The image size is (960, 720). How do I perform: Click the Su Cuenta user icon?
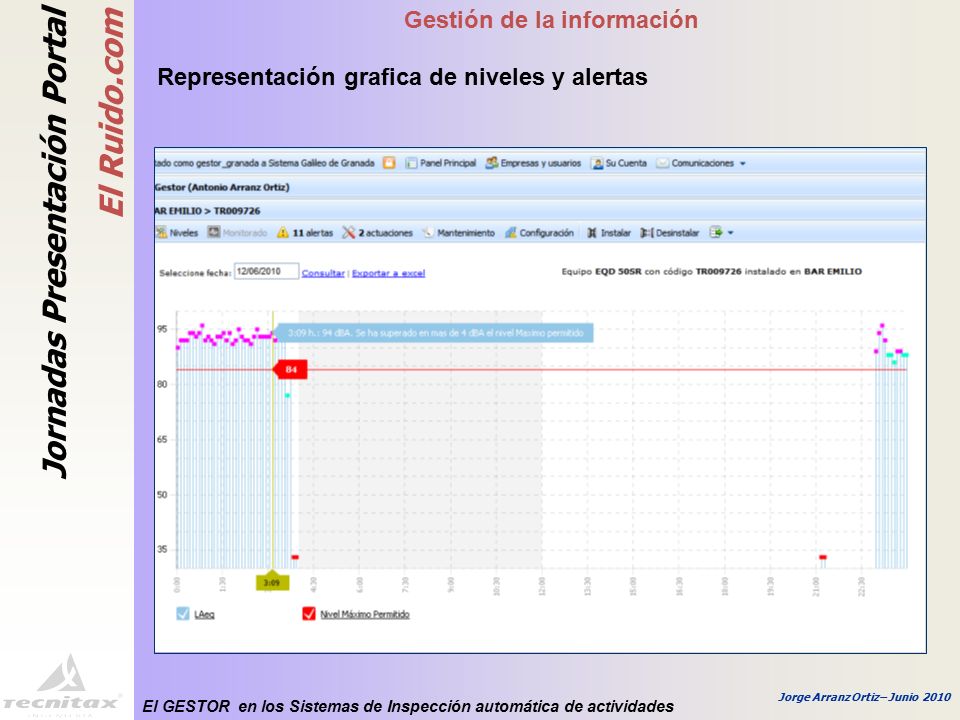pyautogui.click(x=598, y=163)
